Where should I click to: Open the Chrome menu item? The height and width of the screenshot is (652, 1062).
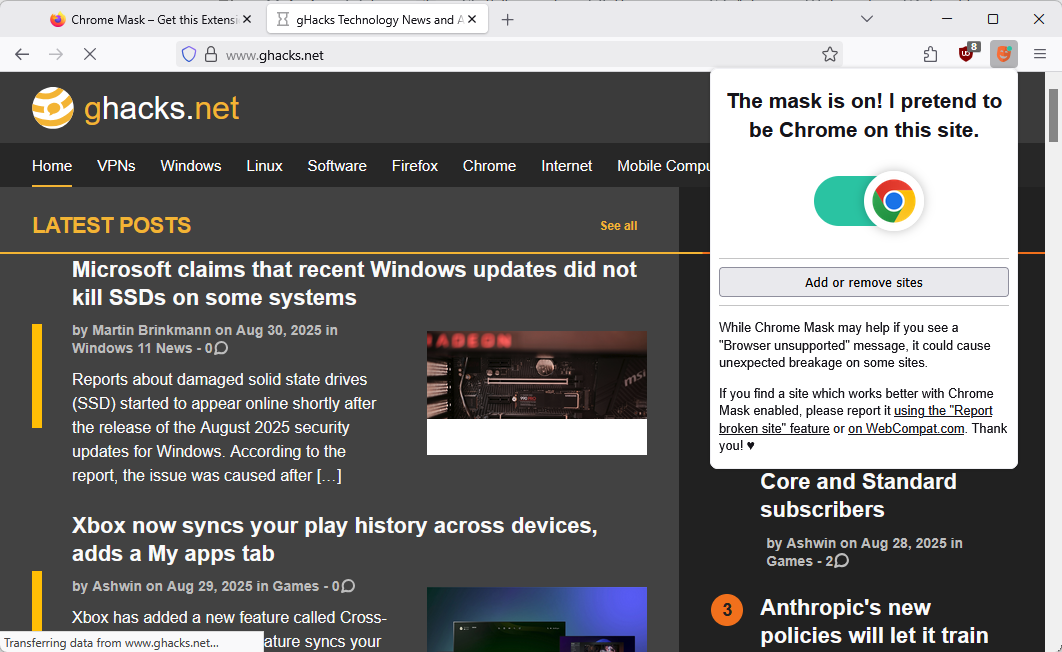(489, 166)
